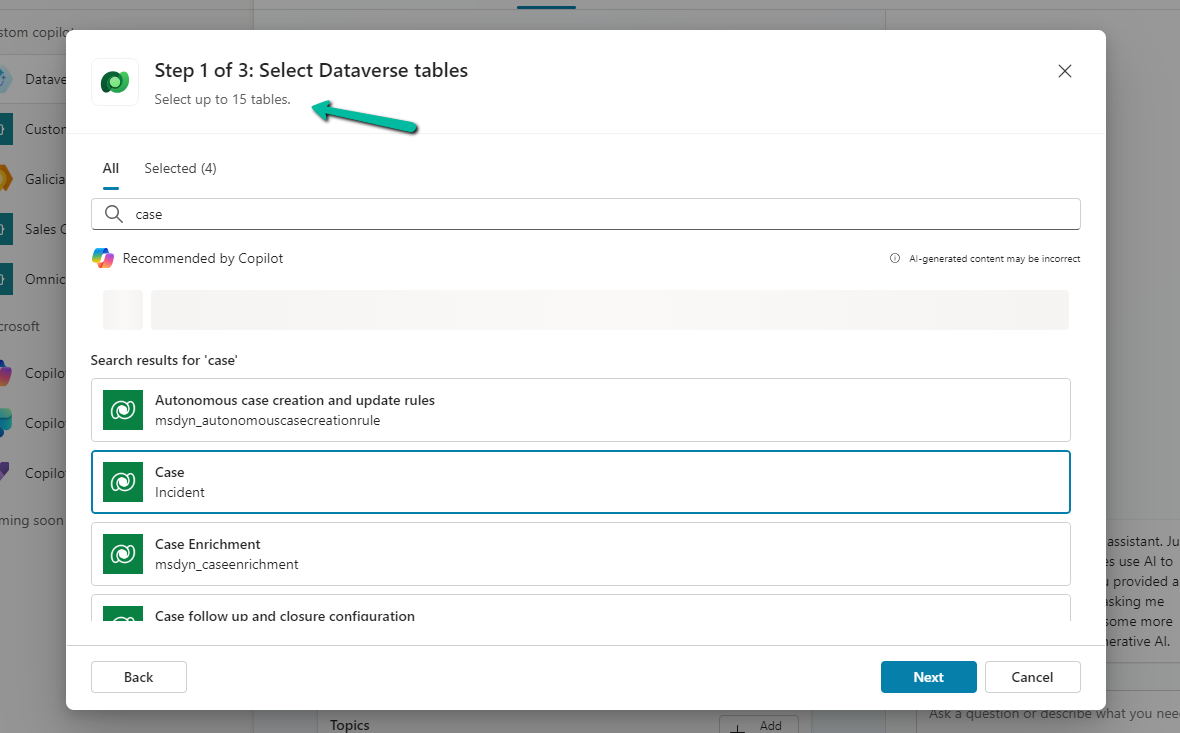1180x733 pixels.
Task: Click the loading Copilot recommendation placeholder
Action: point(609,310)
